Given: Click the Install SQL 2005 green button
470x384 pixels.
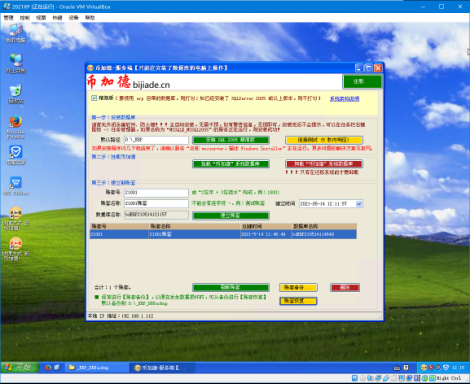Looking at the screenshot, I should tap(231, 140).
